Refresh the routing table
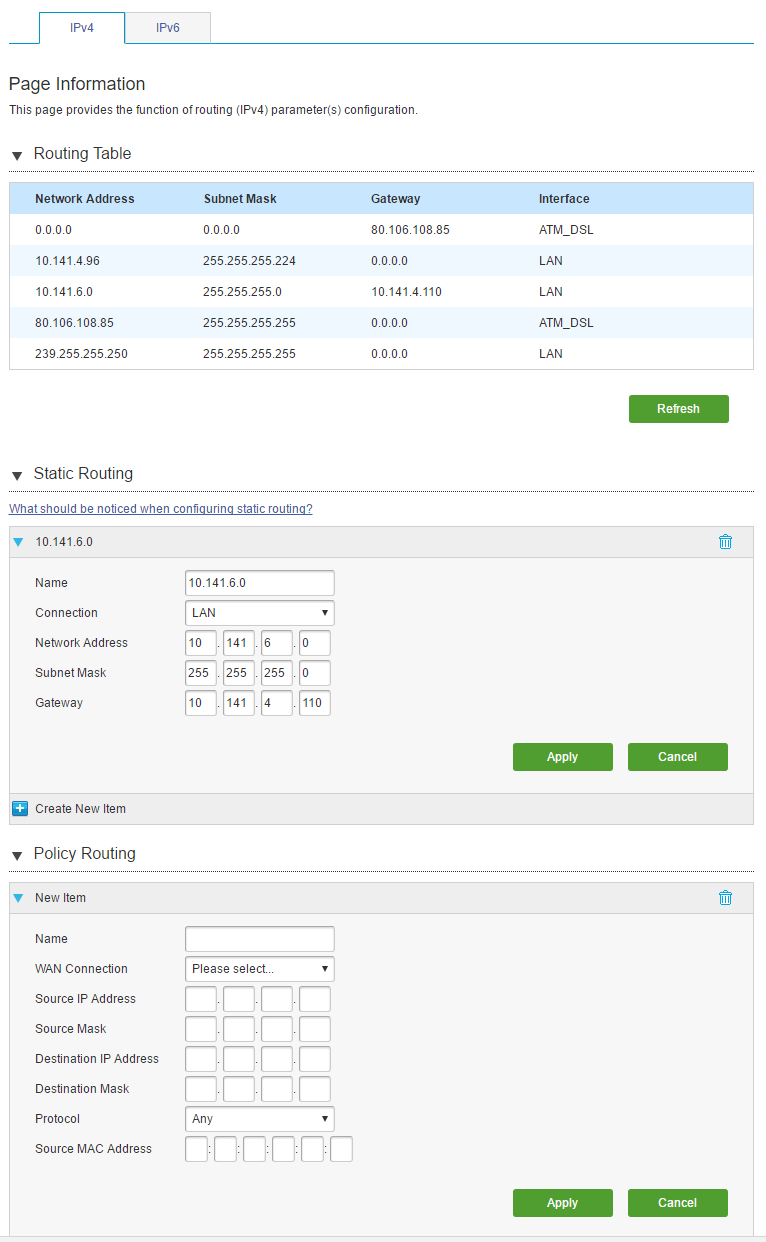The image size is (766, 1242). pos(678,409)
